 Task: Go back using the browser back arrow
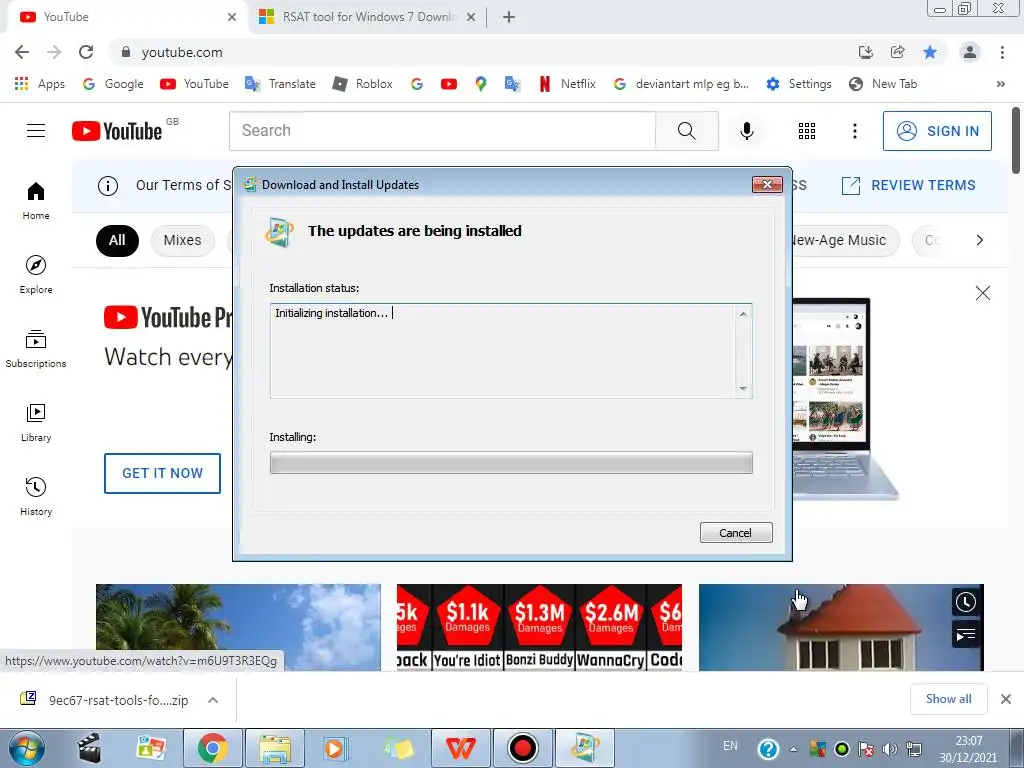click(22, 52)
